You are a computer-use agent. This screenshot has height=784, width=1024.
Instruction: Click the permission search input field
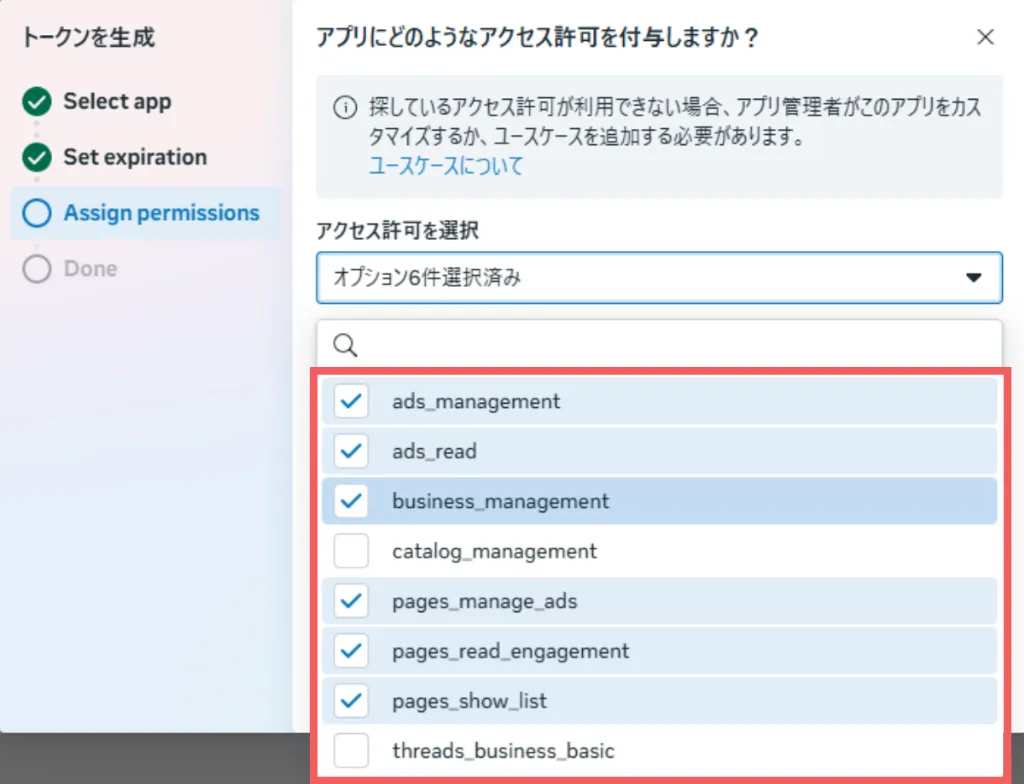pyautogui.click(x=670, y=346)
